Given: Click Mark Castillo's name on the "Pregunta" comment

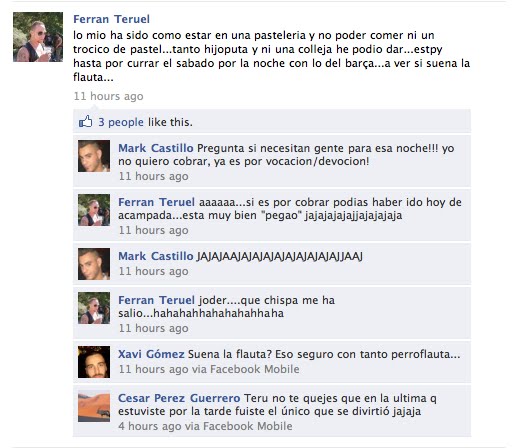Looking at the screenshot, I should [156, 148].
